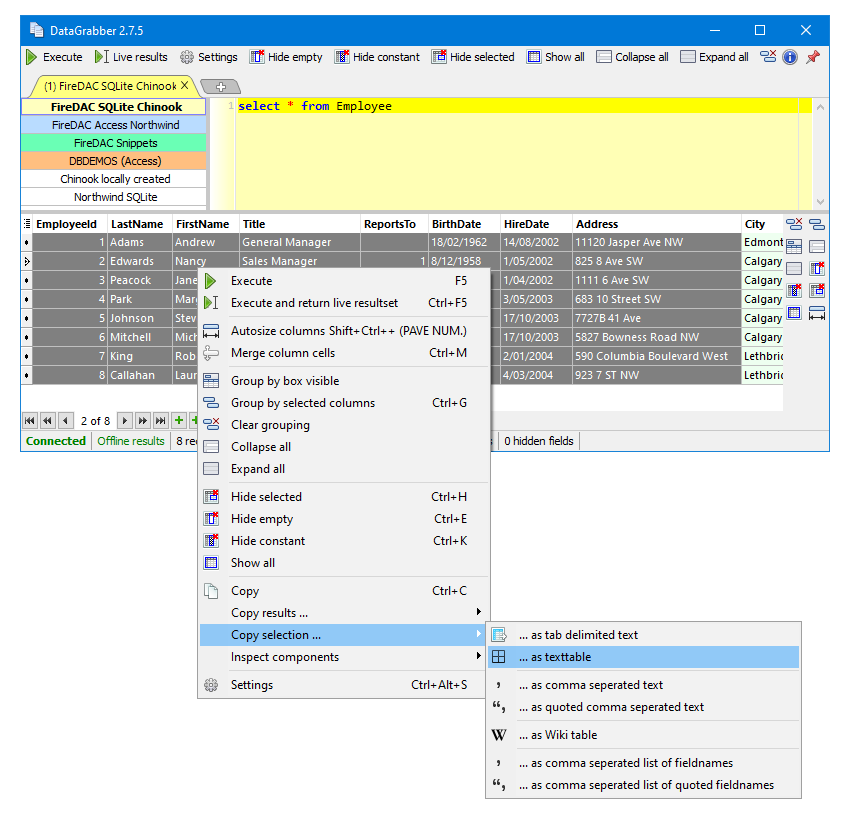Click the group by box icon in side panel
Screen dimensions: 845x819
click(794, 246)
